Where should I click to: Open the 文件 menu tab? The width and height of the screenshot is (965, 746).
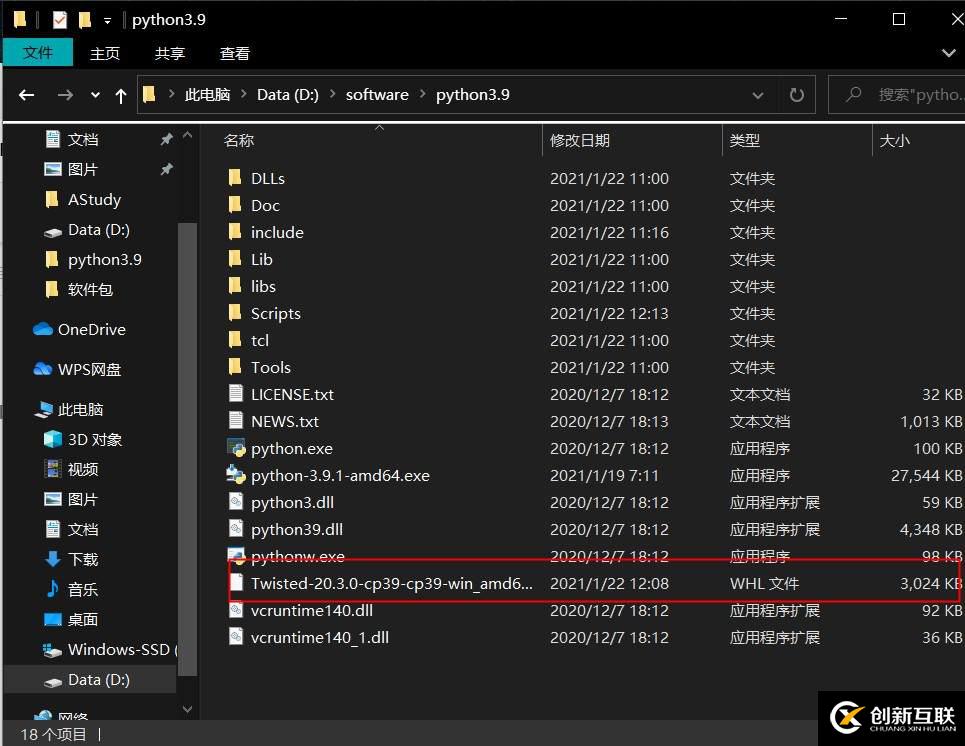pos(38,53)
